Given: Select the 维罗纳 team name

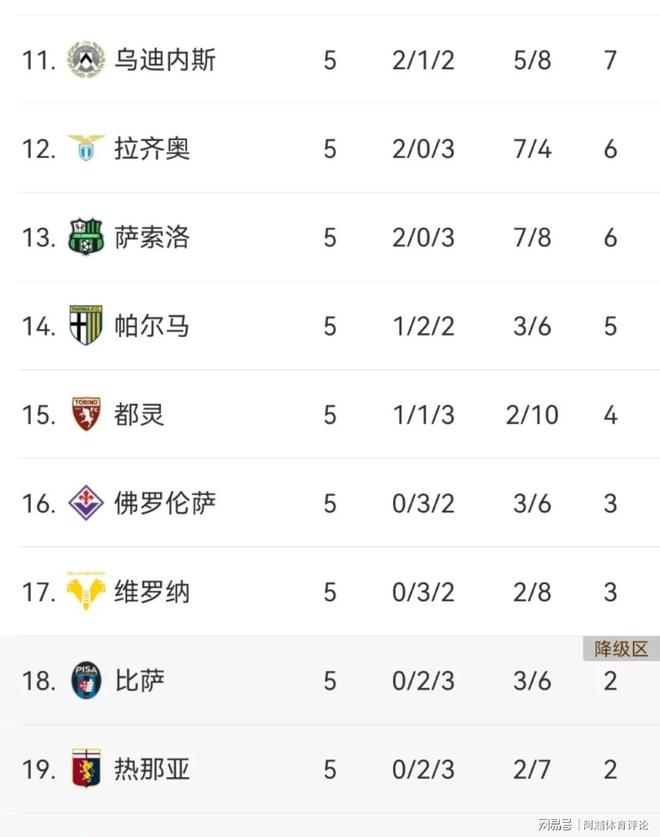Looking at the screenshot, I should click(152, 592).
